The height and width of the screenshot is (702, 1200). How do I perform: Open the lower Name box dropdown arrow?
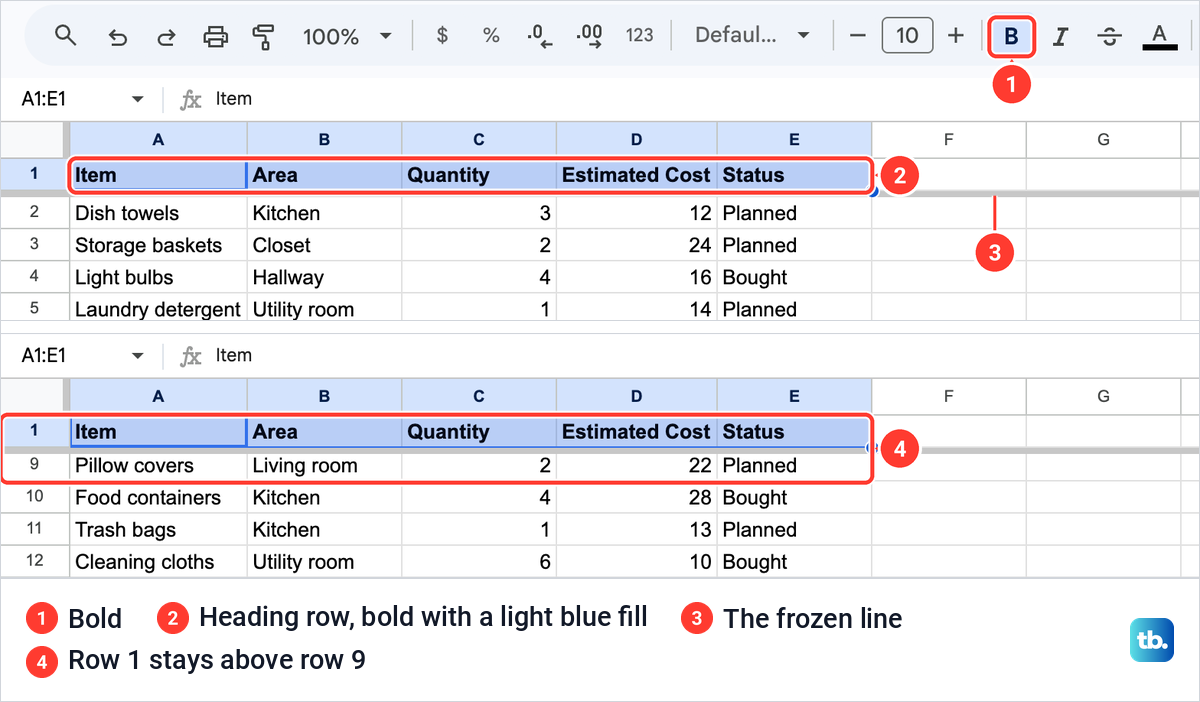[138, 356]
